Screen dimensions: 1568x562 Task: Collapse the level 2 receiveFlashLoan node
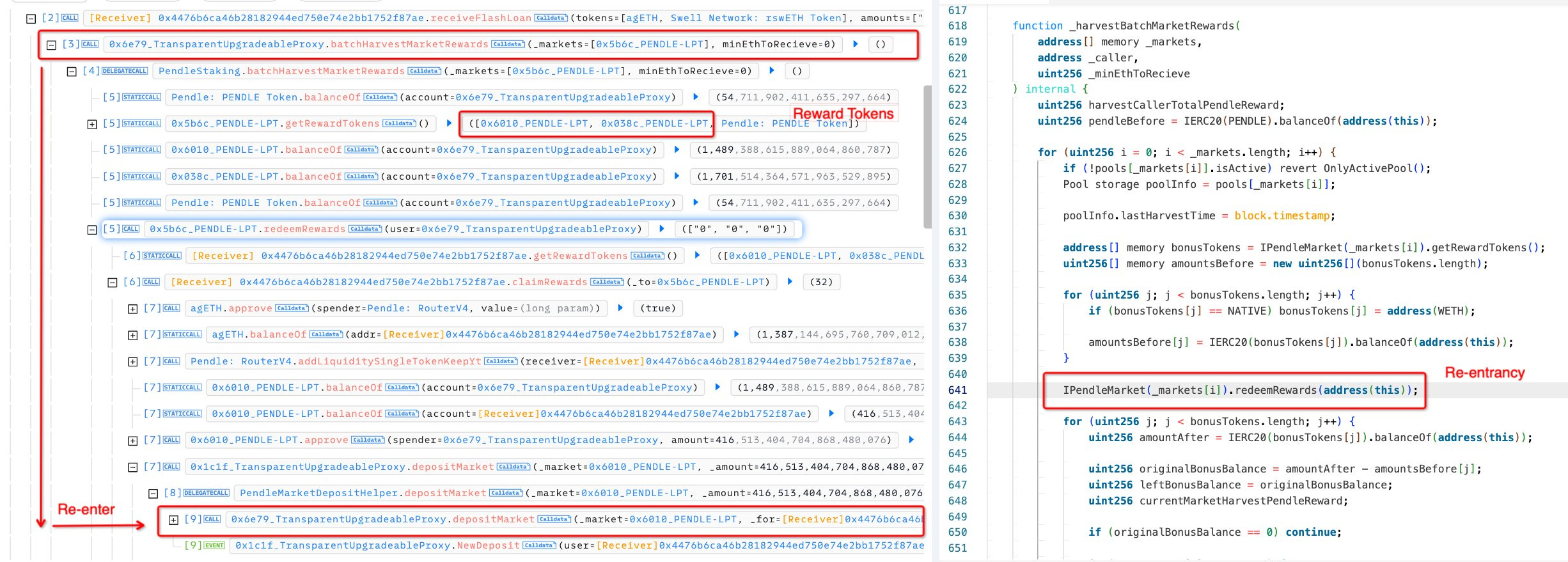pyautogui.click(x=31, y=19)
